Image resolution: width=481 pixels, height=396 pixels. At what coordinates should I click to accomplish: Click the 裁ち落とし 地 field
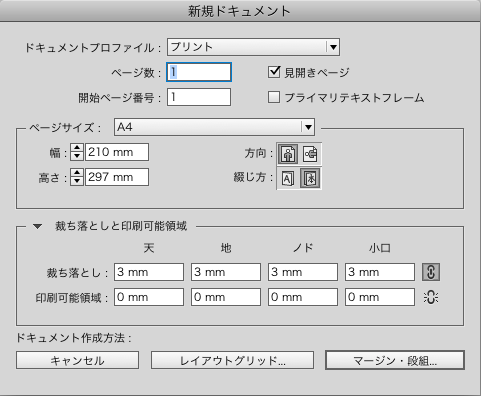pyautogui.click(x=226, y=272)
